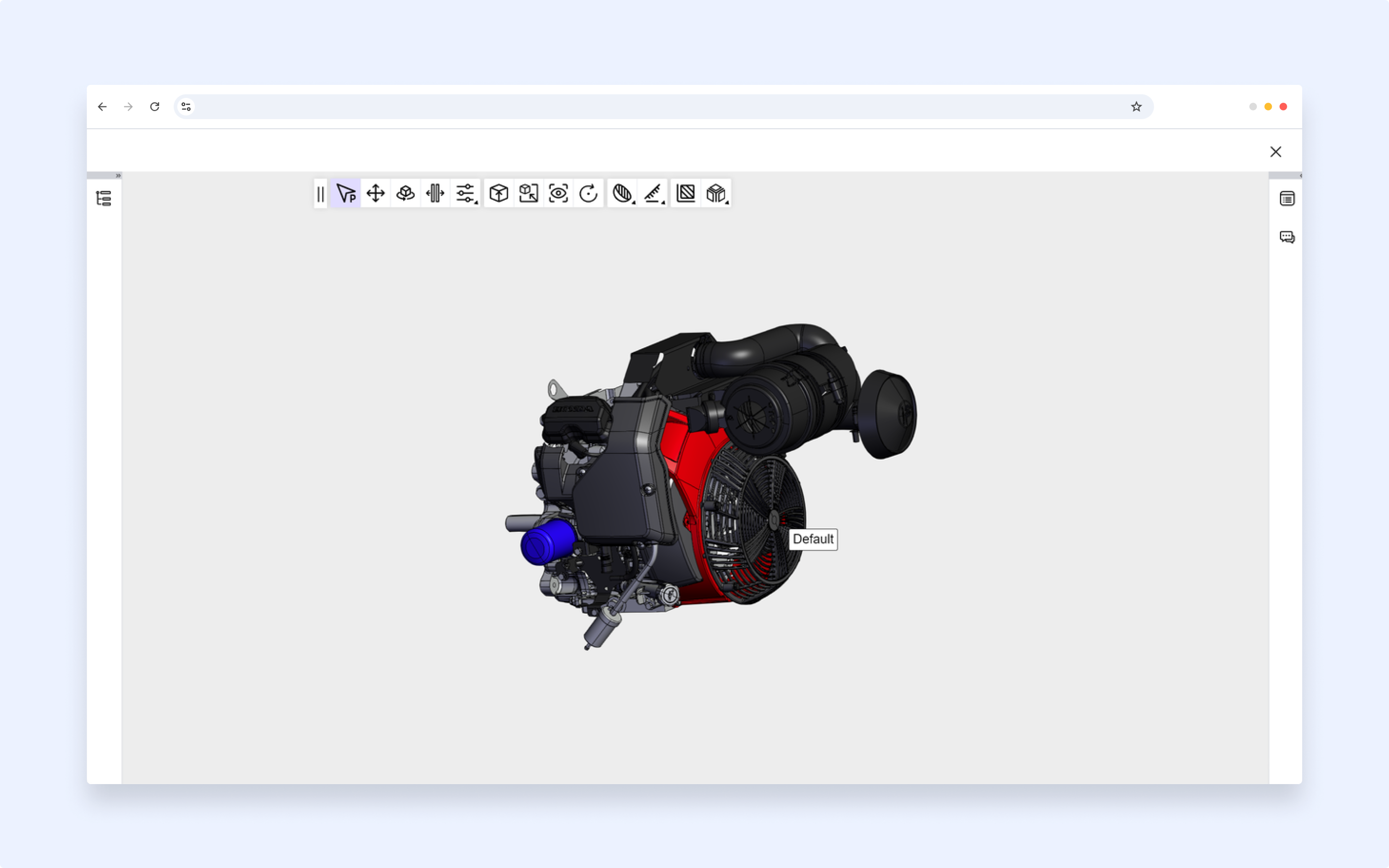
Task: Open the render style cube menu
Action: pos(716,193)
